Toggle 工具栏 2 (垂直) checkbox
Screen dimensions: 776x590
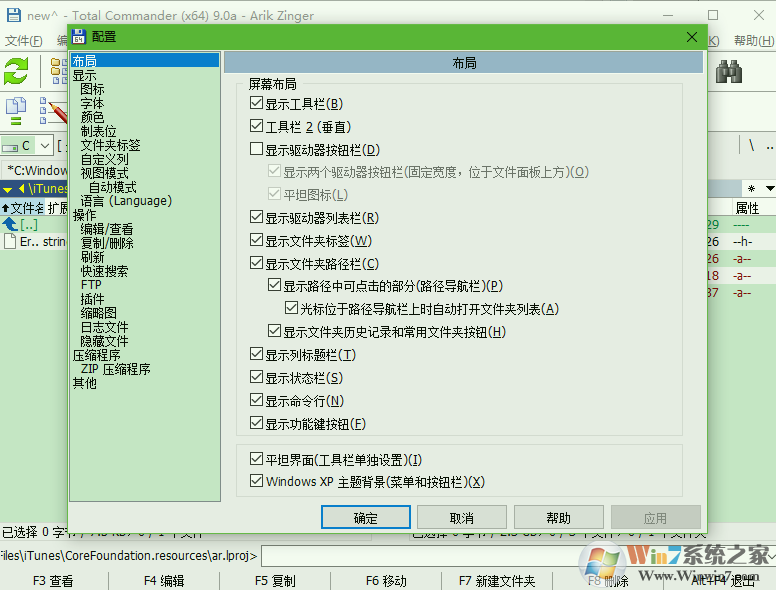tap(256, 126)
